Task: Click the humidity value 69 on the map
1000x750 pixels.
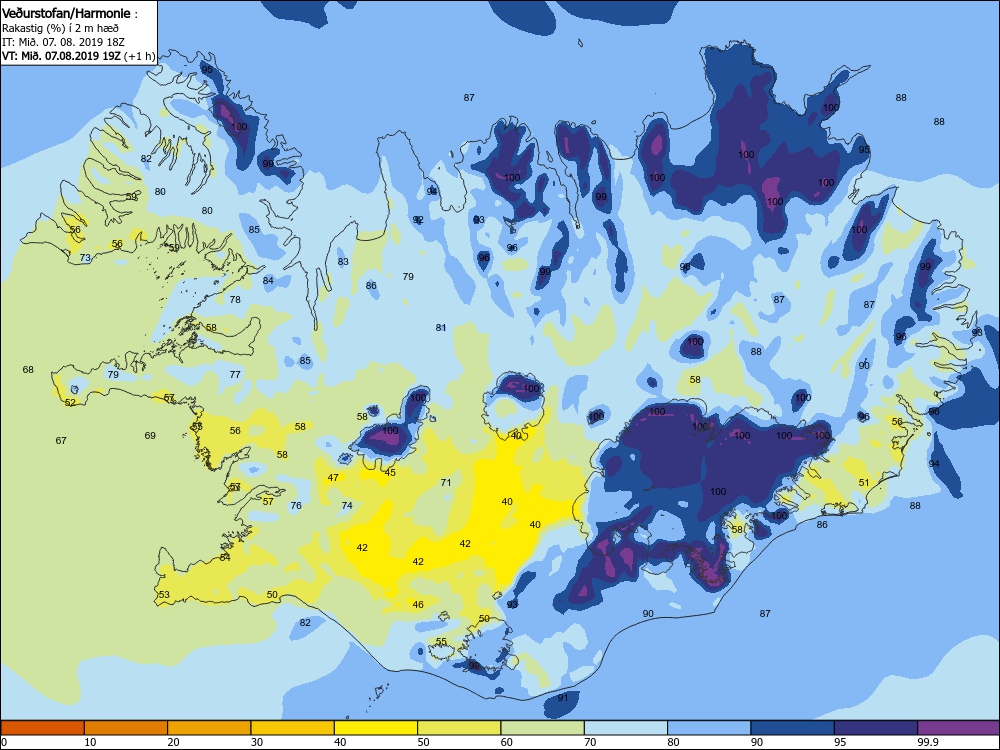Action: coord(150,436)
